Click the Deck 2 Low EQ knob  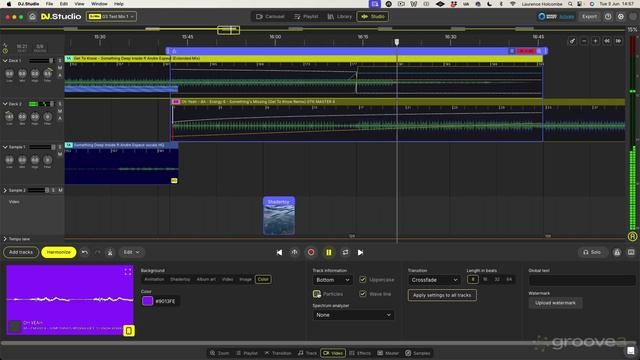(x=9, y=117)
